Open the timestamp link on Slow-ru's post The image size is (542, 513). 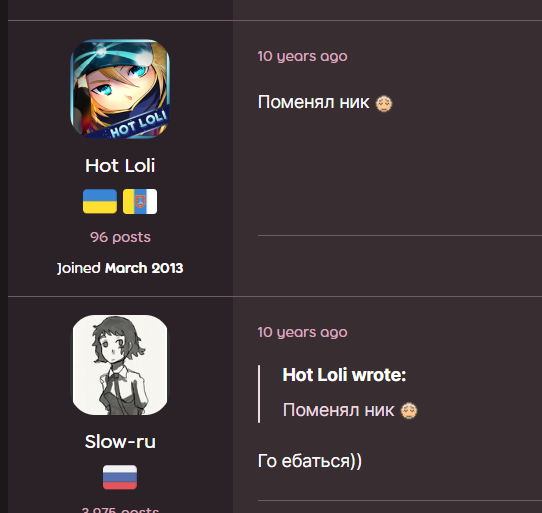[302, 332]
